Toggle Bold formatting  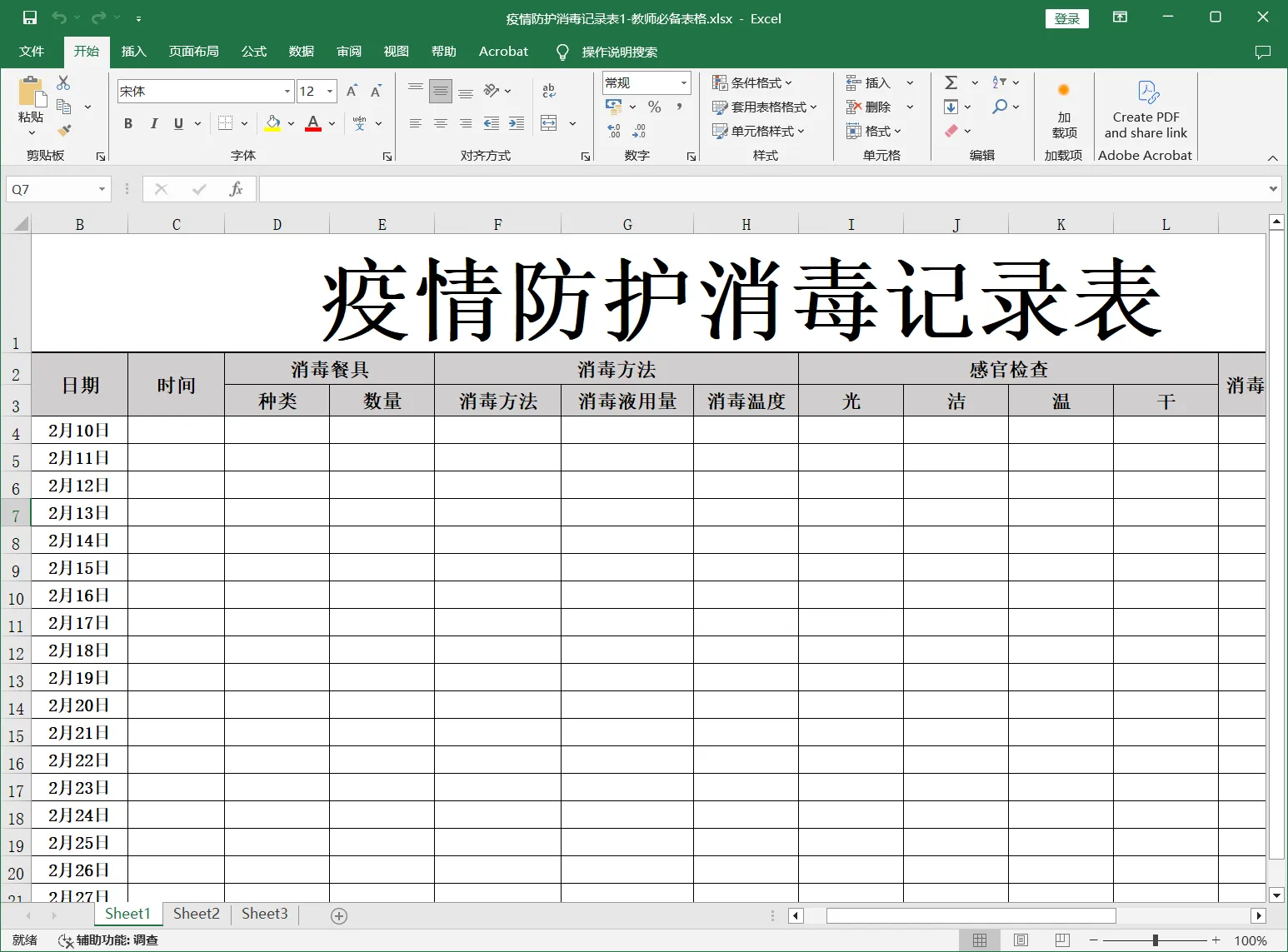(128, 123)
